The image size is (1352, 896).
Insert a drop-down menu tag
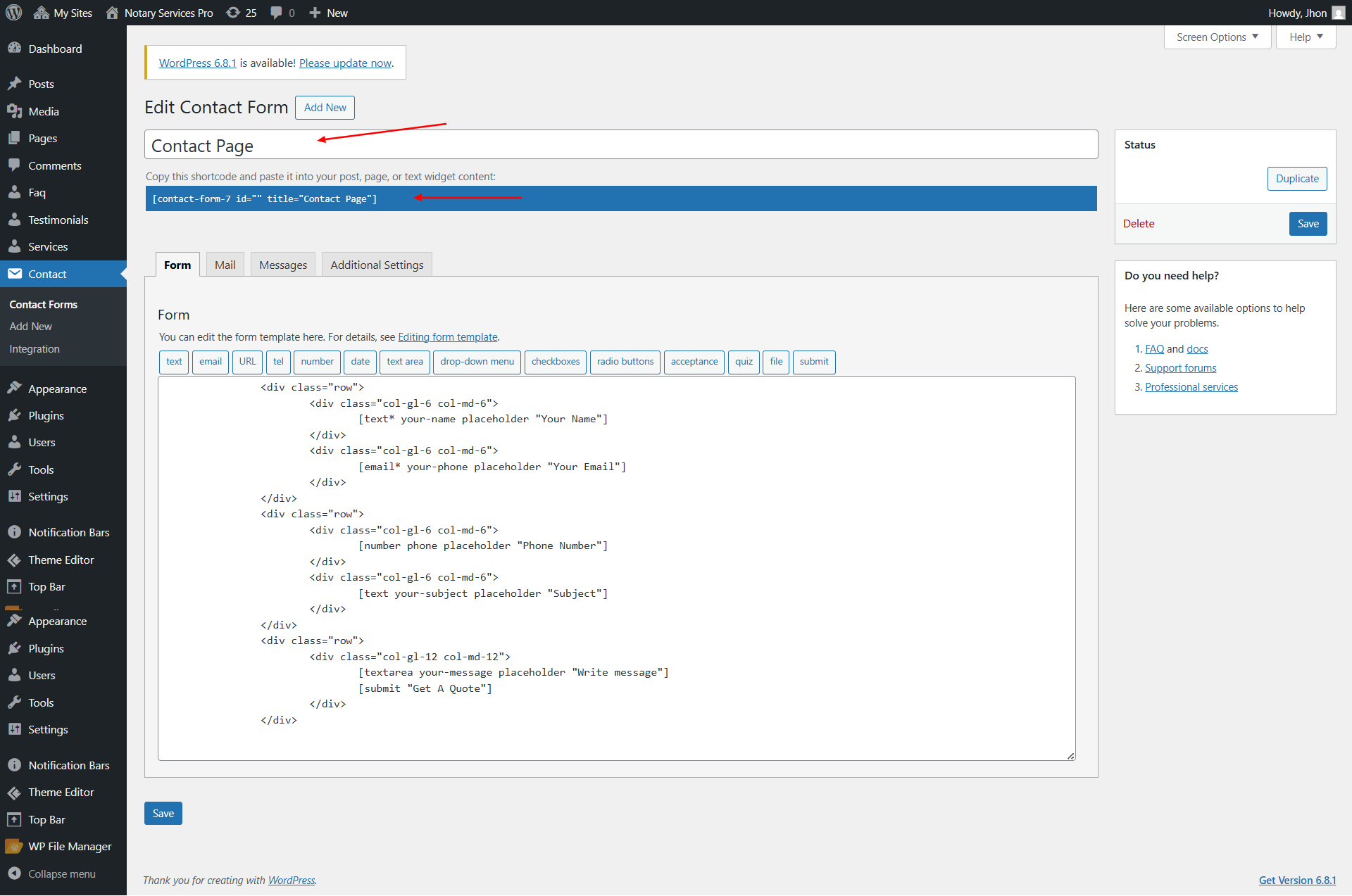(x=477, y=362)
